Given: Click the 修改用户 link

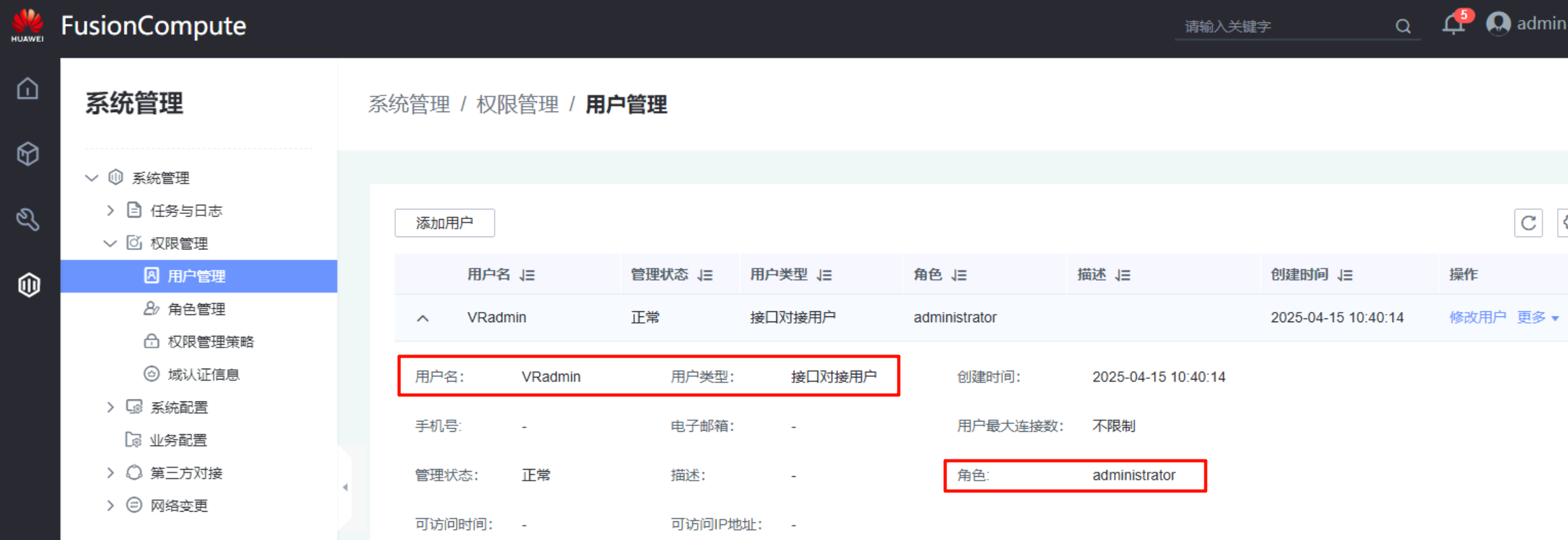Looking at the screenshot, I should click(1477, 318).
